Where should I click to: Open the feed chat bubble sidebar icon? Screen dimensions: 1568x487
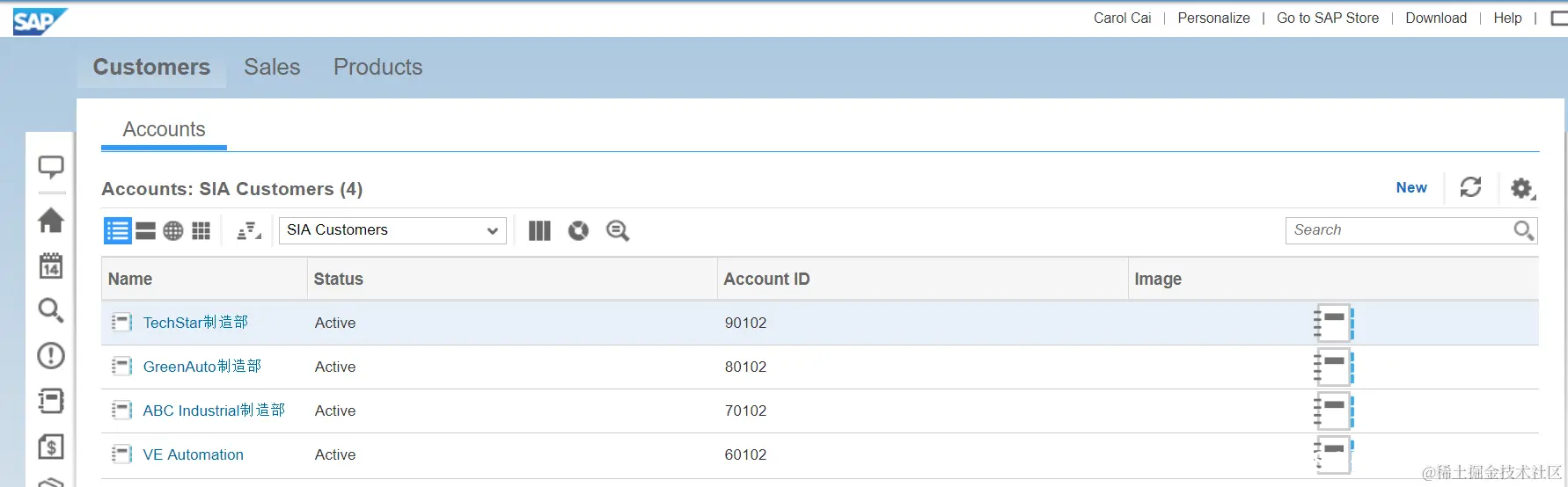[51, 167]
